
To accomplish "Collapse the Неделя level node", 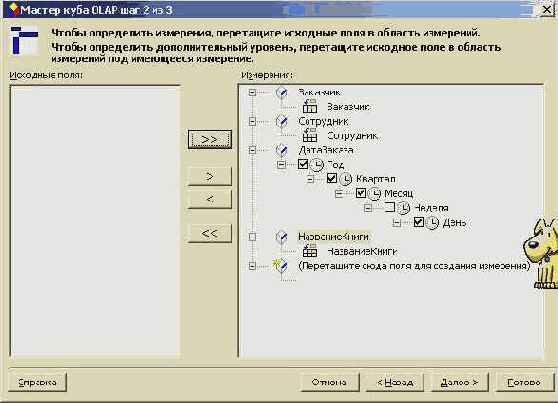I will click(368, 208).
